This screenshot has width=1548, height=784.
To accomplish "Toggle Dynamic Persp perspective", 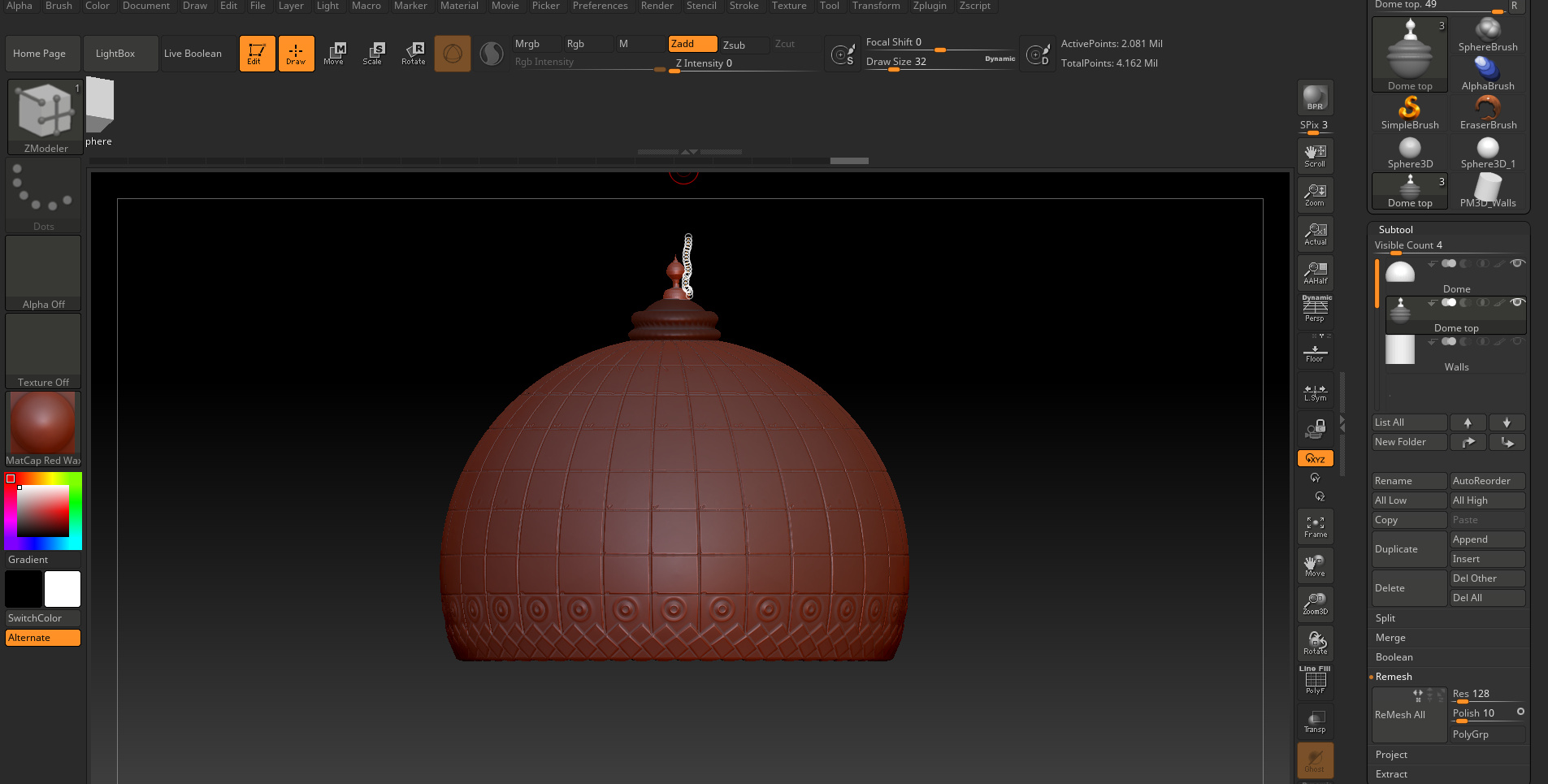I will pos(1315,310).
